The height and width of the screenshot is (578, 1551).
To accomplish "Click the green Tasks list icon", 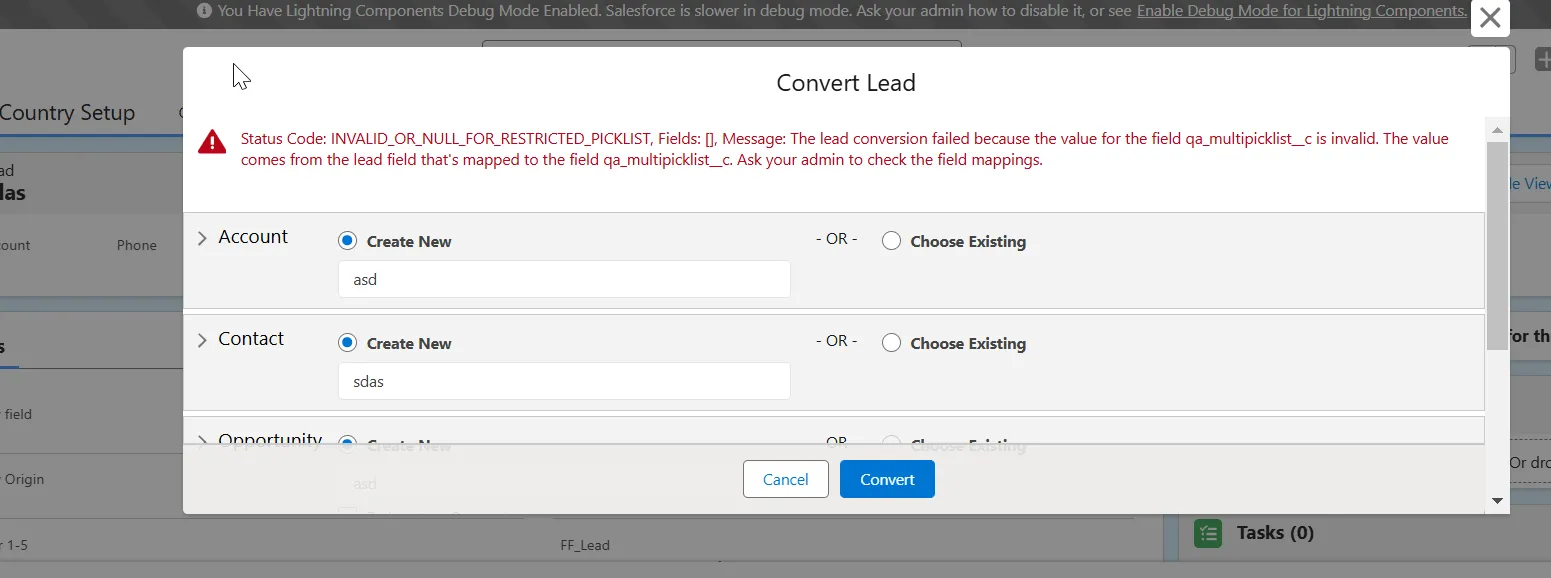I will [1208, 533].
